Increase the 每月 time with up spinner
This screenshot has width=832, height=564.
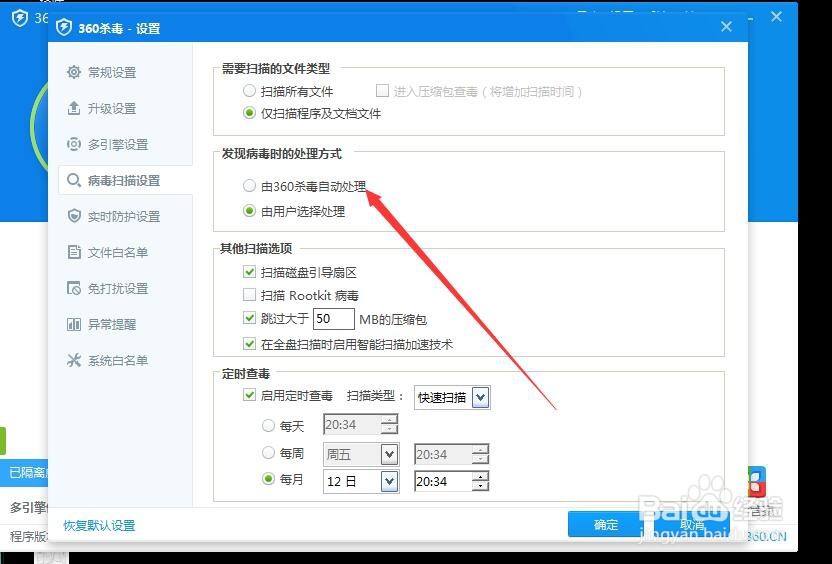[x=480, y=476]
